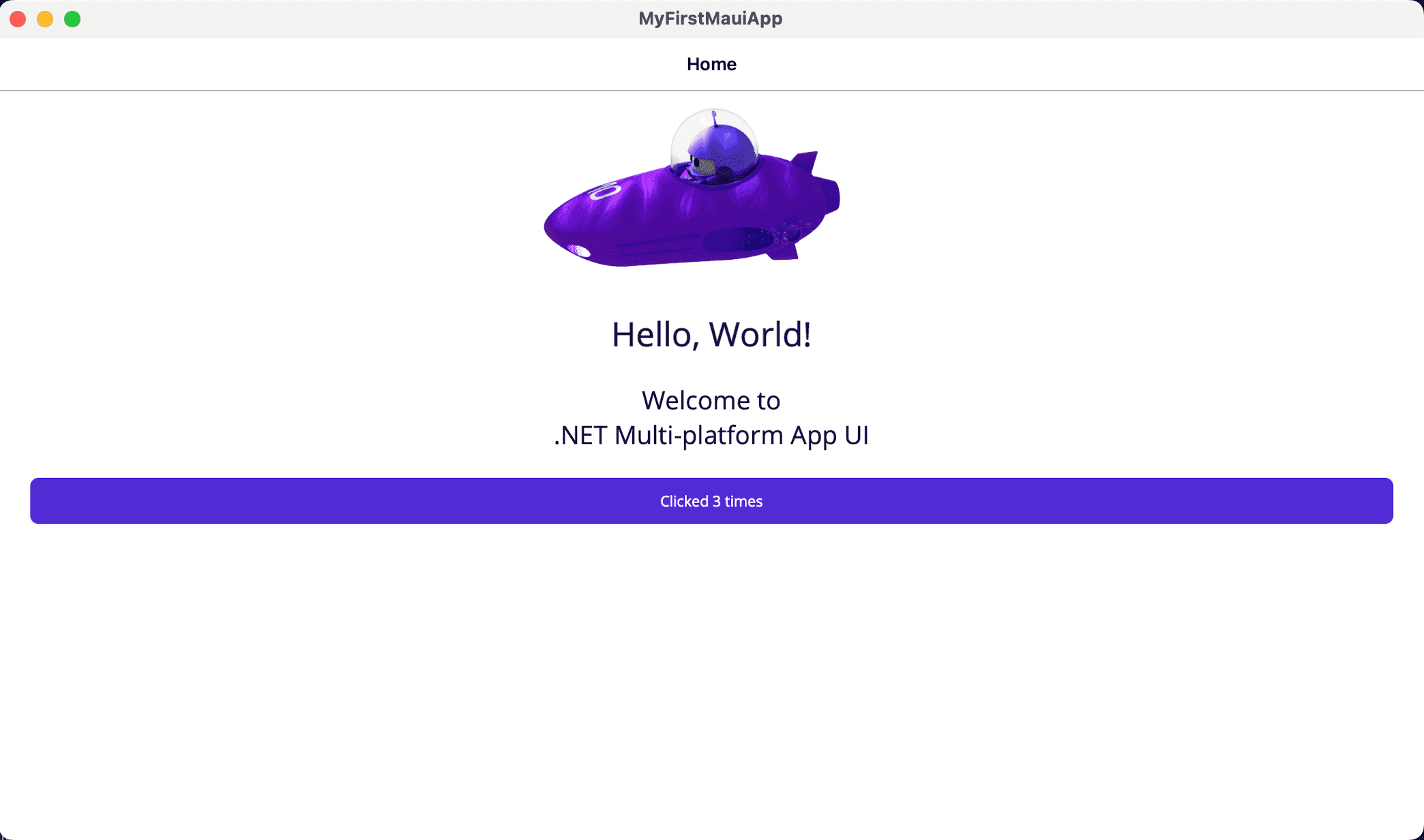Click the white headlight on the submarine nose
This screenshot has height=840, width=1424.
pos(579,251)
